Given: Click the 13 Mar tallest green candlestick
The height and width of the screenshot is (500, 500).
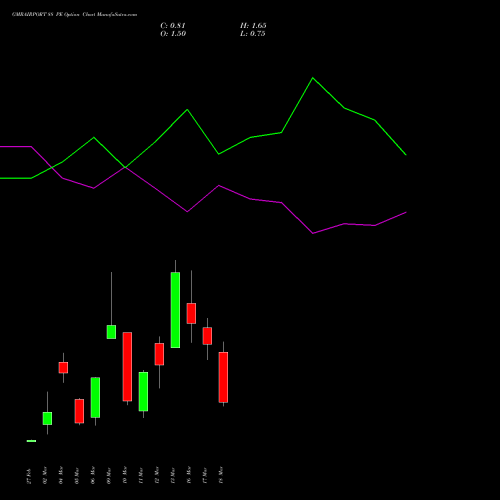Looking at the screenshot, I should 175,310.
